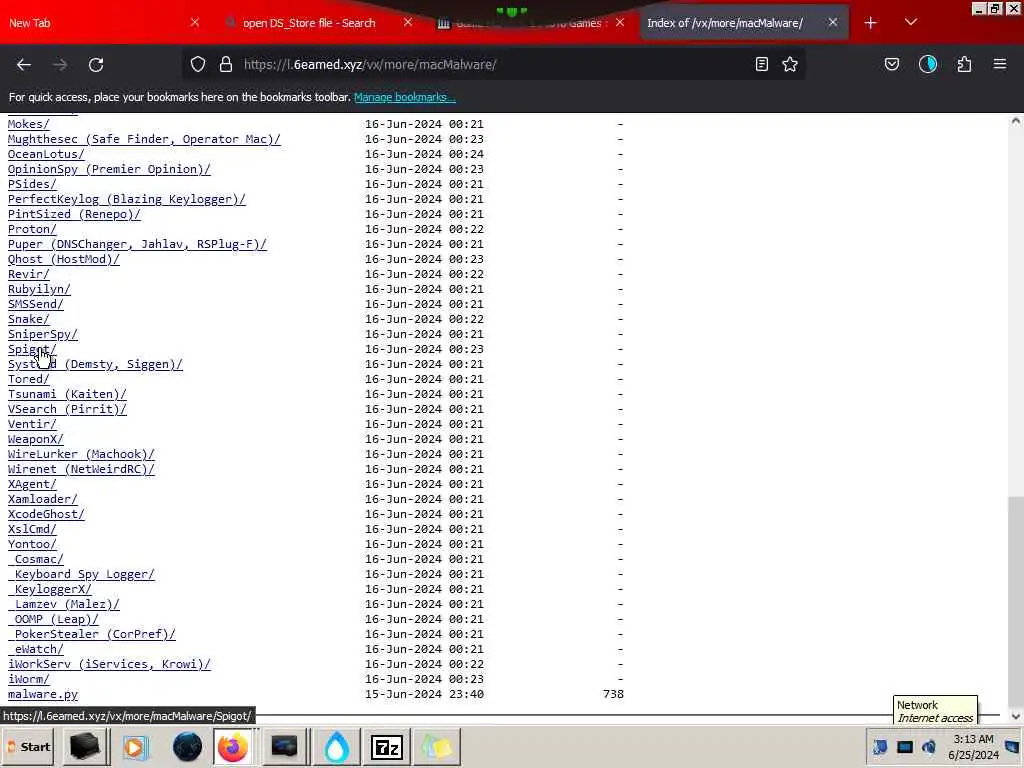
Task: Close the open DS_Store file search tab
Action: tap(408, 23)
